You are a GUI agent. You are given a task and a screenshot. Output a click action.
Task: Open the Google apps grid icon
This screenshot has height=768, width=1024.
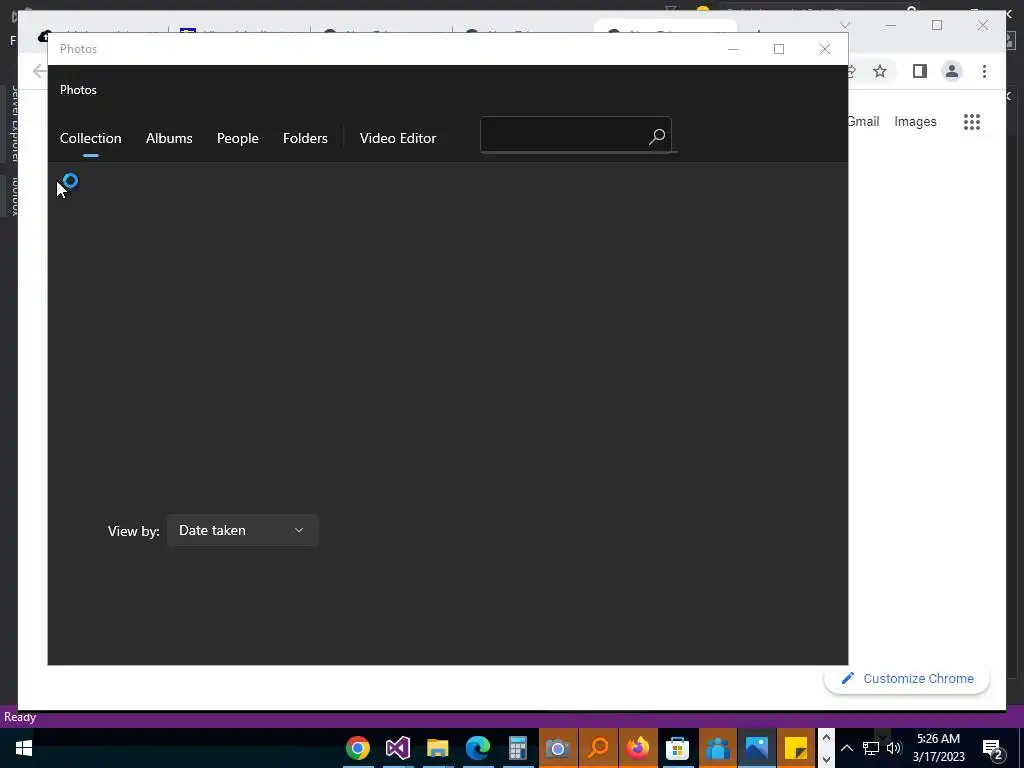(x=972, y=121)
